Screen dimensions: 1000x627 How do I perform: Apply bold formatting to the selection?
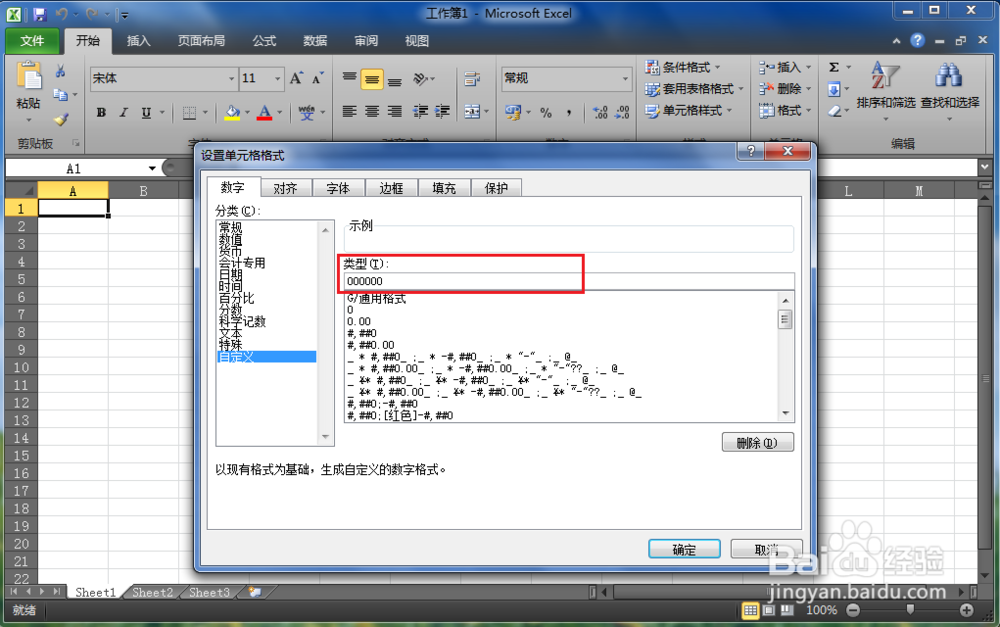point(100,113)
